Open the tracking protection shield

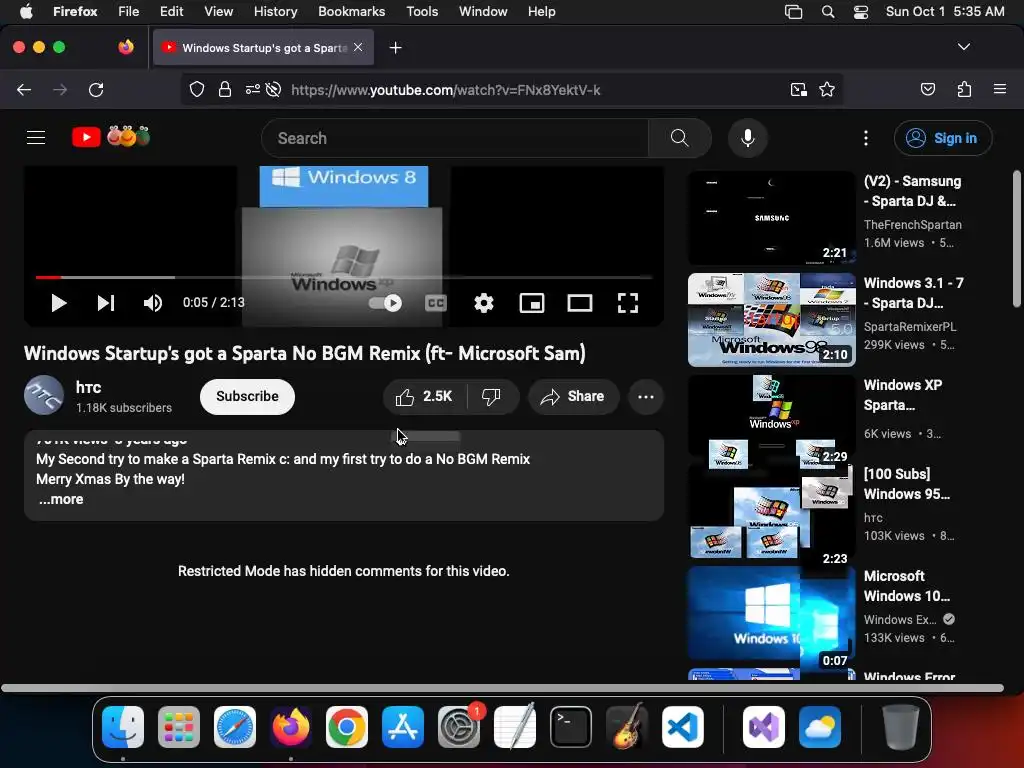pyautogui.click(x=197, y=90)
